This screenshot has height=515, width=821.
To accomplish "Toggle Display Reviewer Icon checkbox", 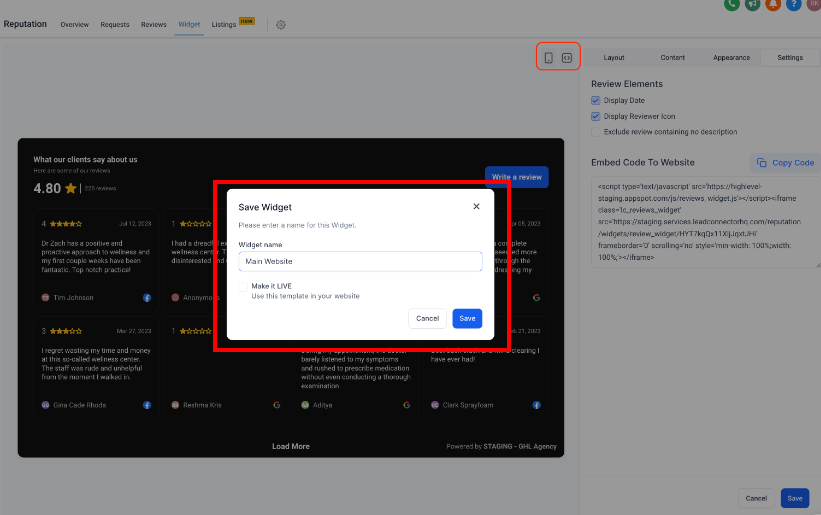I will 595,116.
